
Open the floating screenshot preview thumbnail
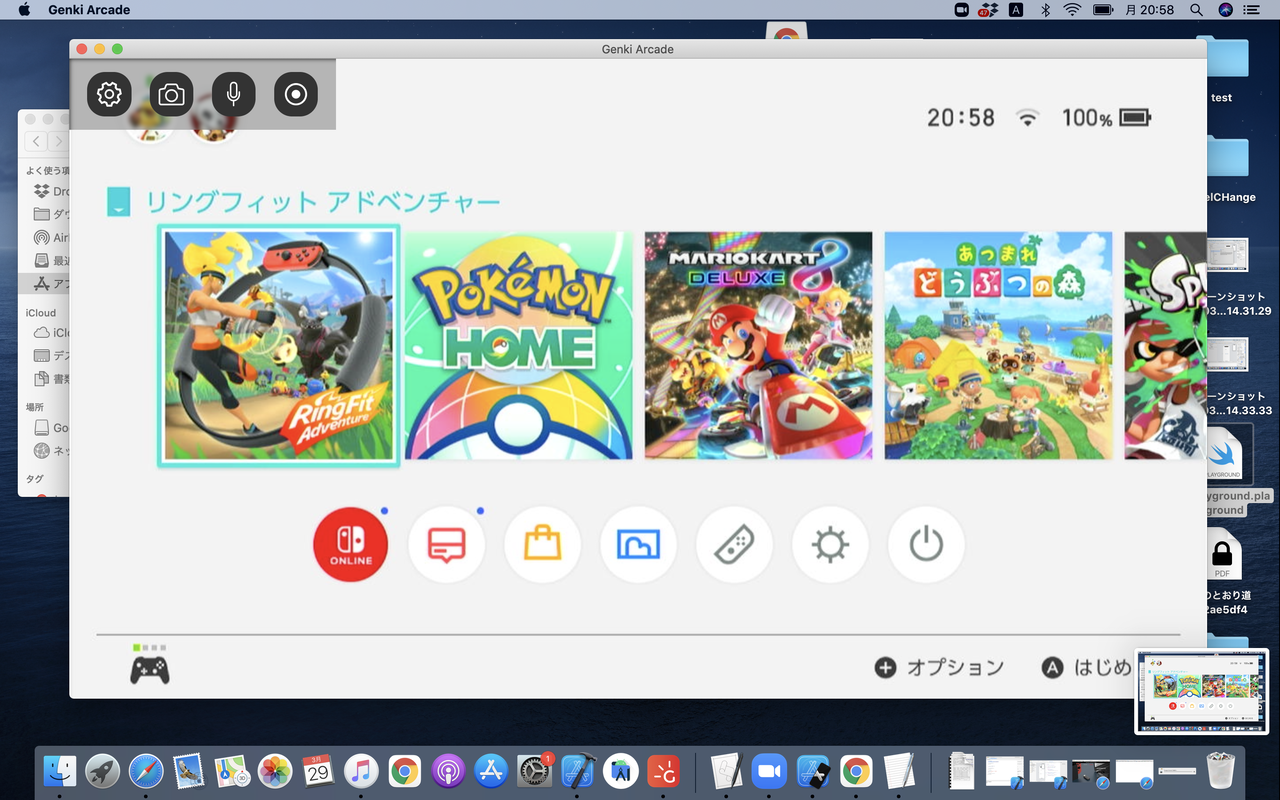pyautogui.click(x=1201, y=691)
